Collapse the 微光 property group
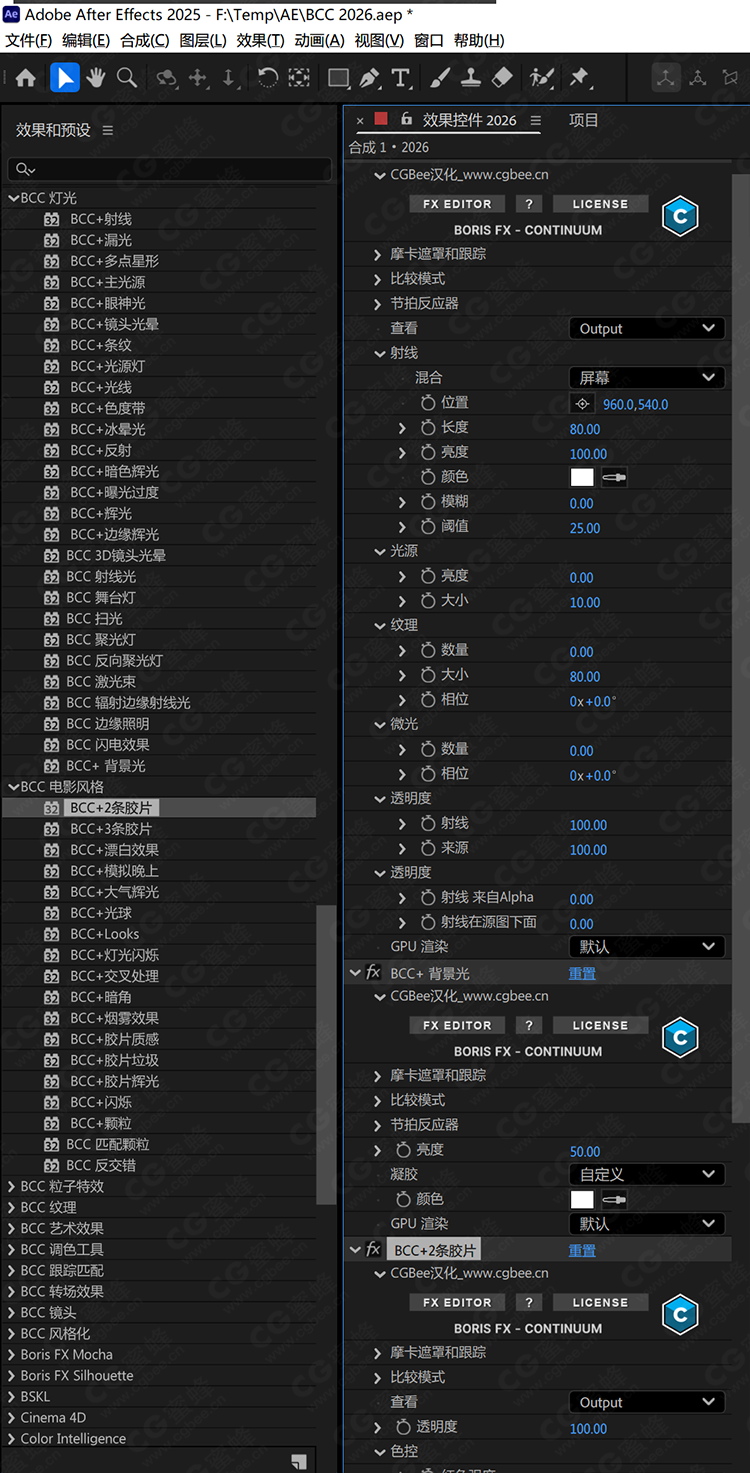750x1473 pixels. (380, 724)
